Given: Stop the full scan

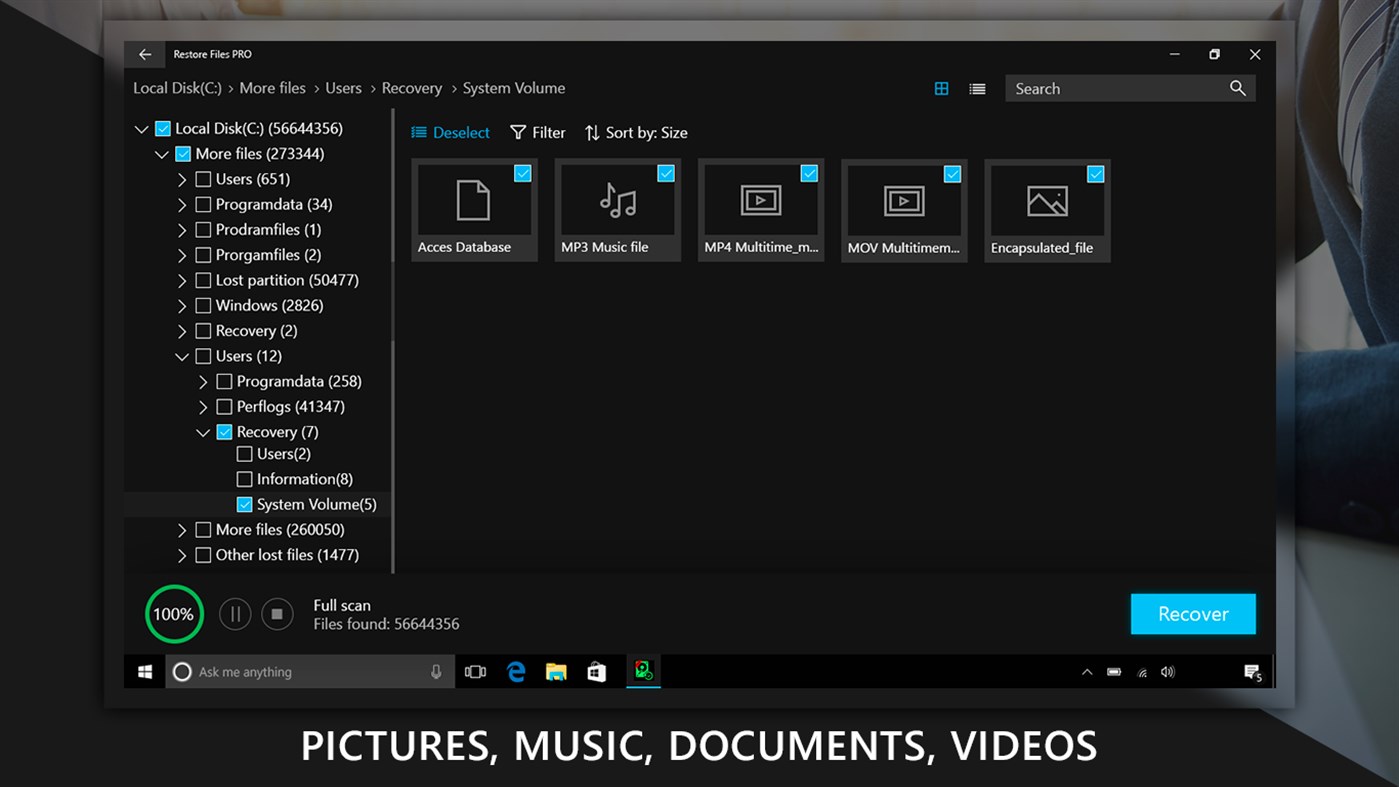Looking at the screenshot, I should click(277, 613).
